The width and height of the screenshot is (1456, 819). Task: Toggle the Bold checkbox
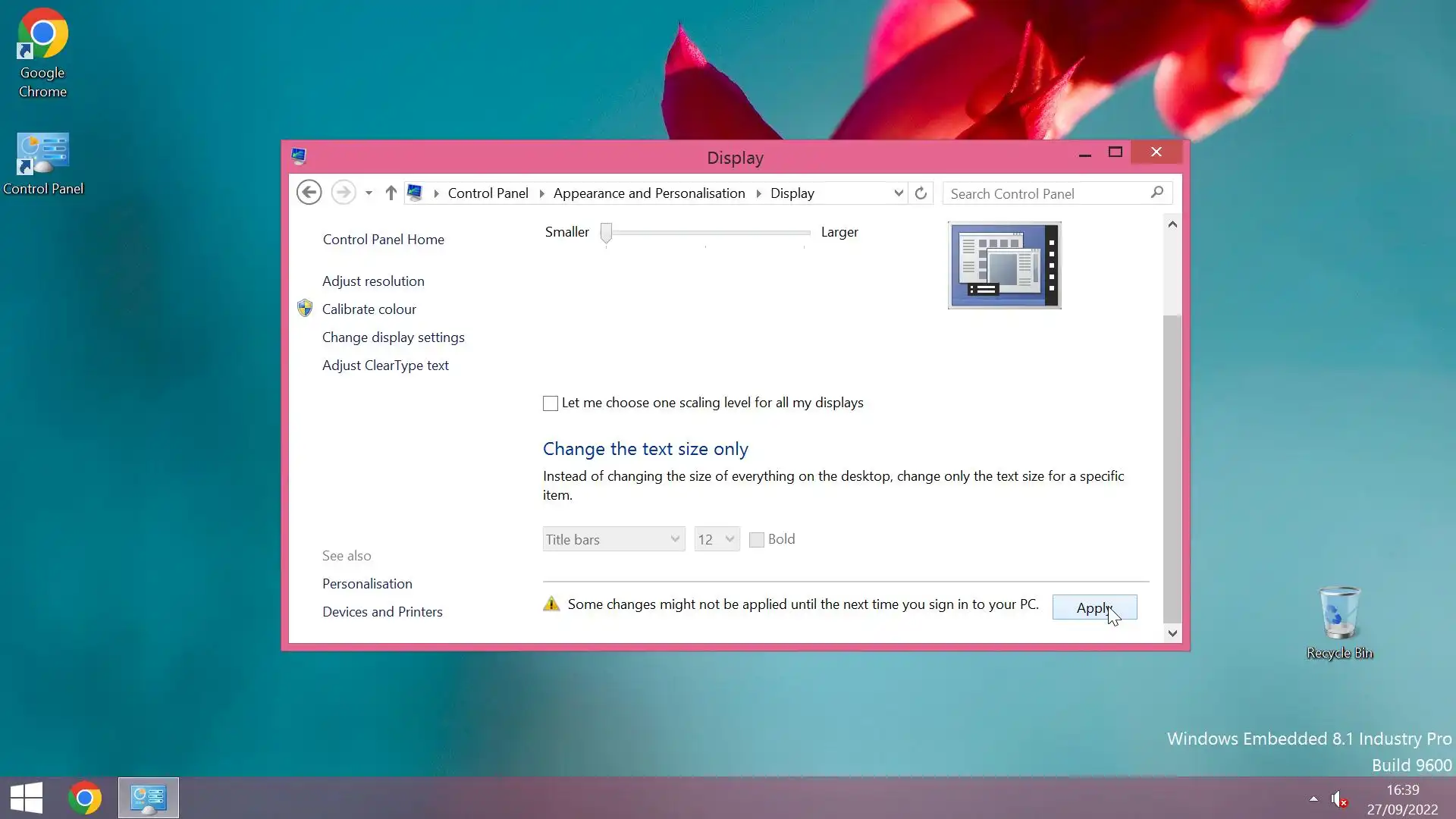756,540
